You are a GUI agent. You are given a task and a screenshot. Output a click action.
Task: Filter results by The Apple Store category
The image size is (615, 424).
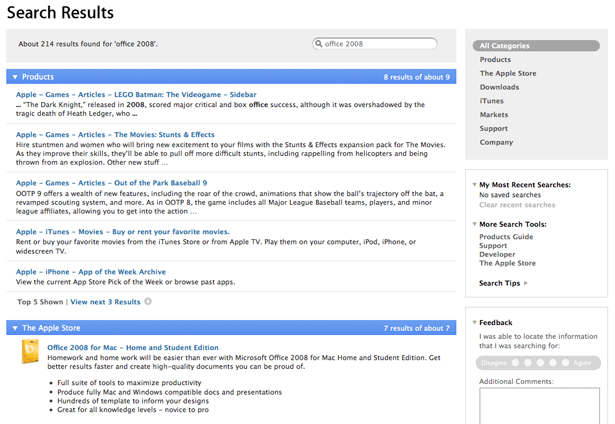(x=508, y=73)
